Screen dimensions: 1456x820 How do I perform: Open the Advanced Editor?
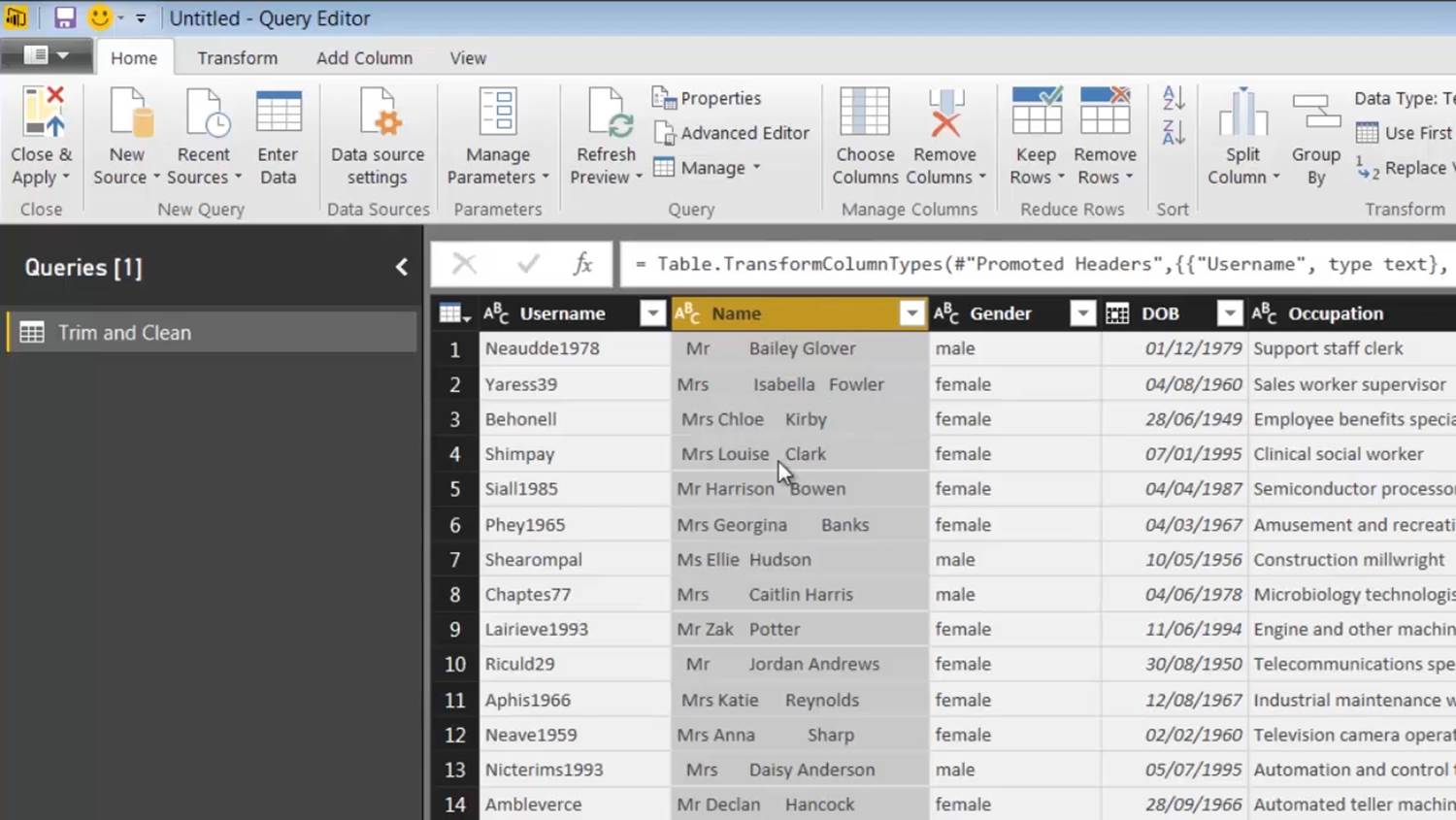[732, 133]
